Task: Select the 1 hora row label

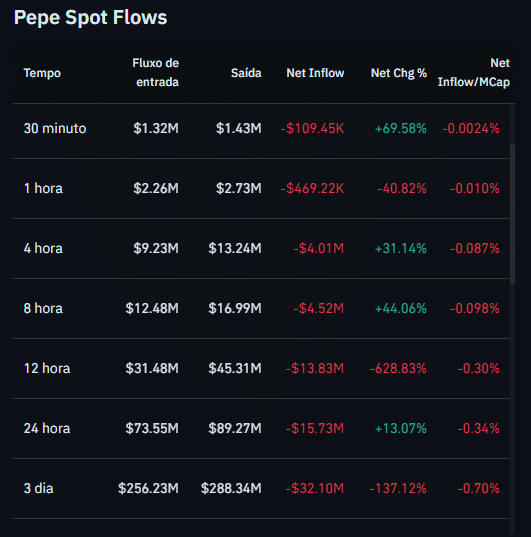Action: point(43,188)
